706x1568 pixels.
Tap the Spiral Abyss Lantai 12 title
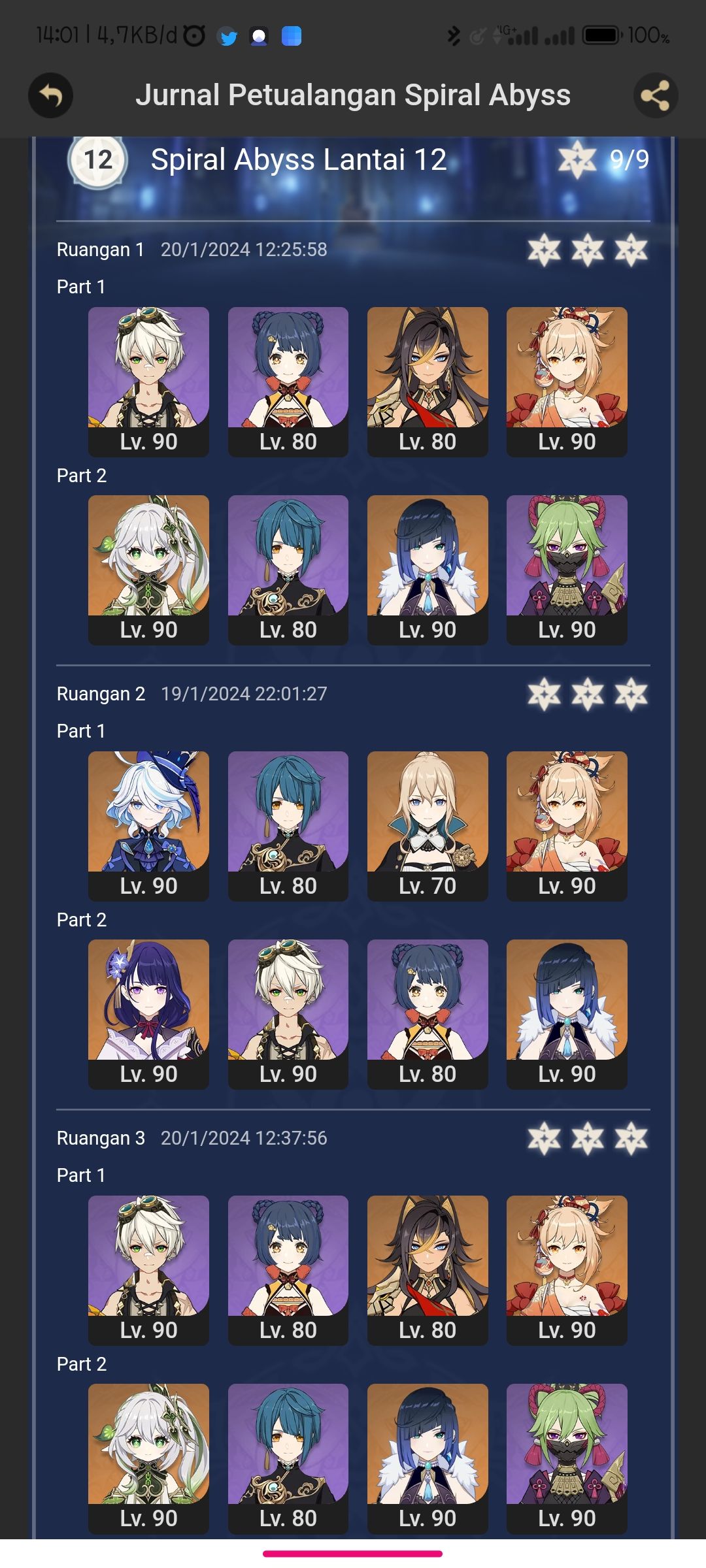pyautogui.click(x=299, y=160)
